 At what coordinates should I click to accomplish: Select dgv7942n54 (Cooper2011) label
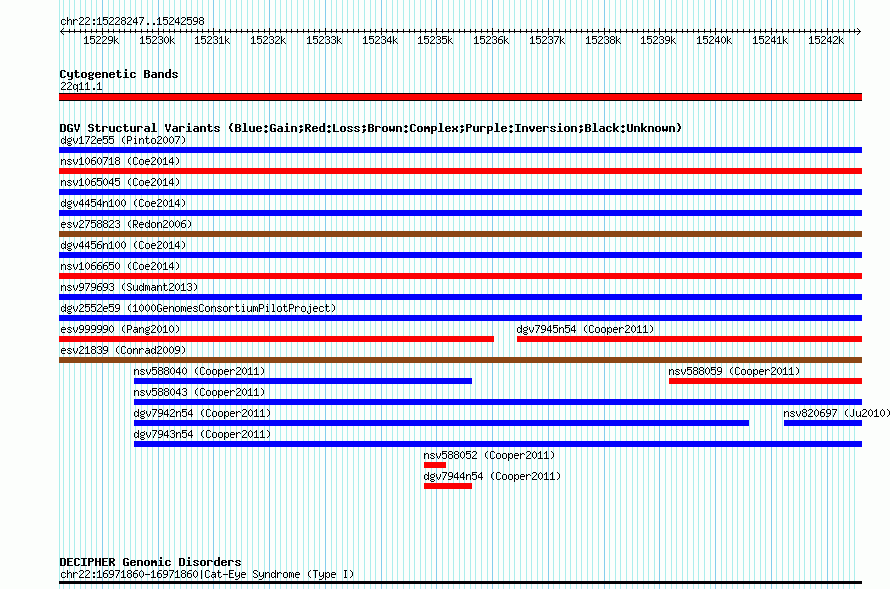click(202, 413)
